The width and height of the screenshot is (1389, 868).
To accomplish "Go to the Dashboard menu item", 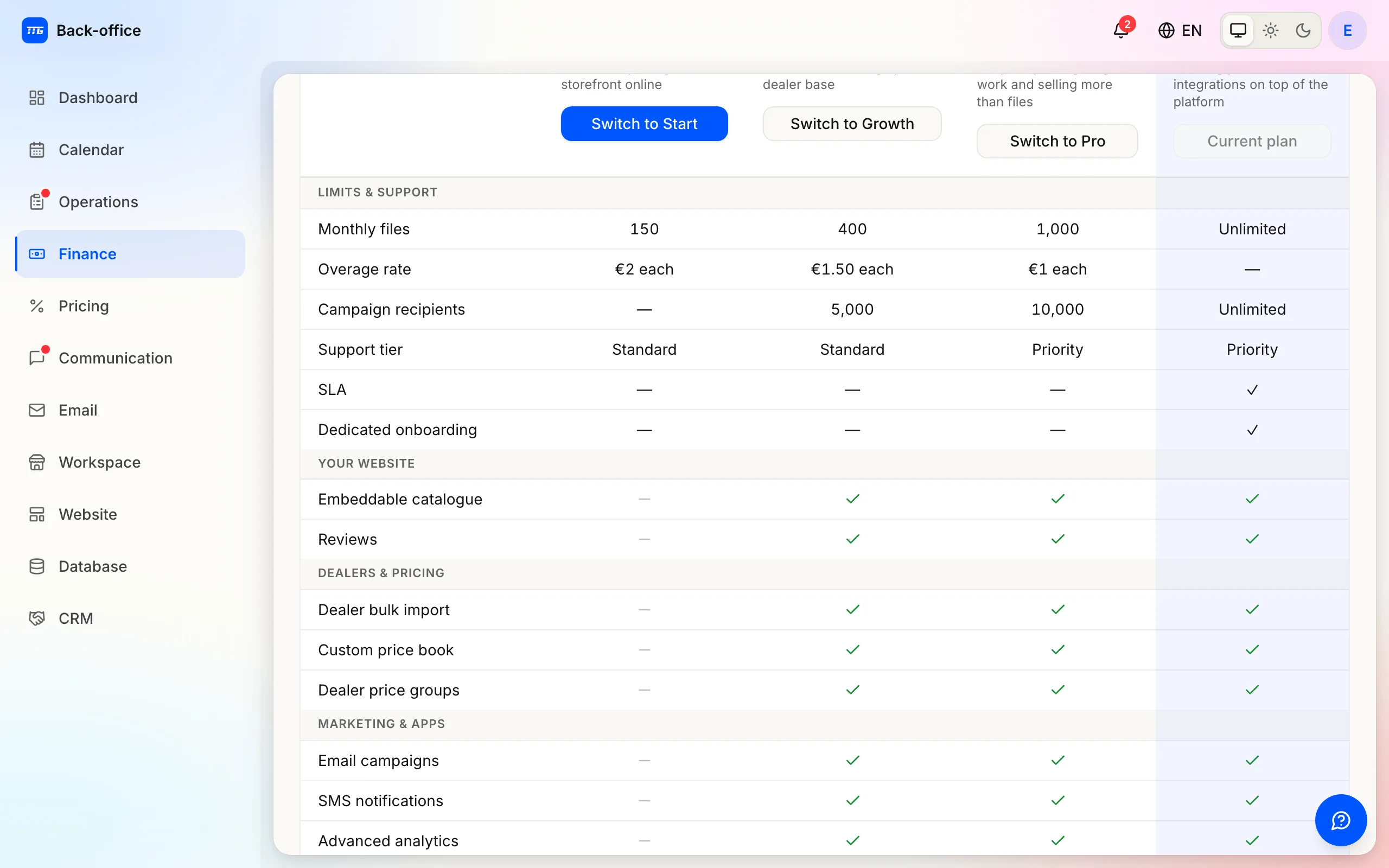I will coord(130,98).
